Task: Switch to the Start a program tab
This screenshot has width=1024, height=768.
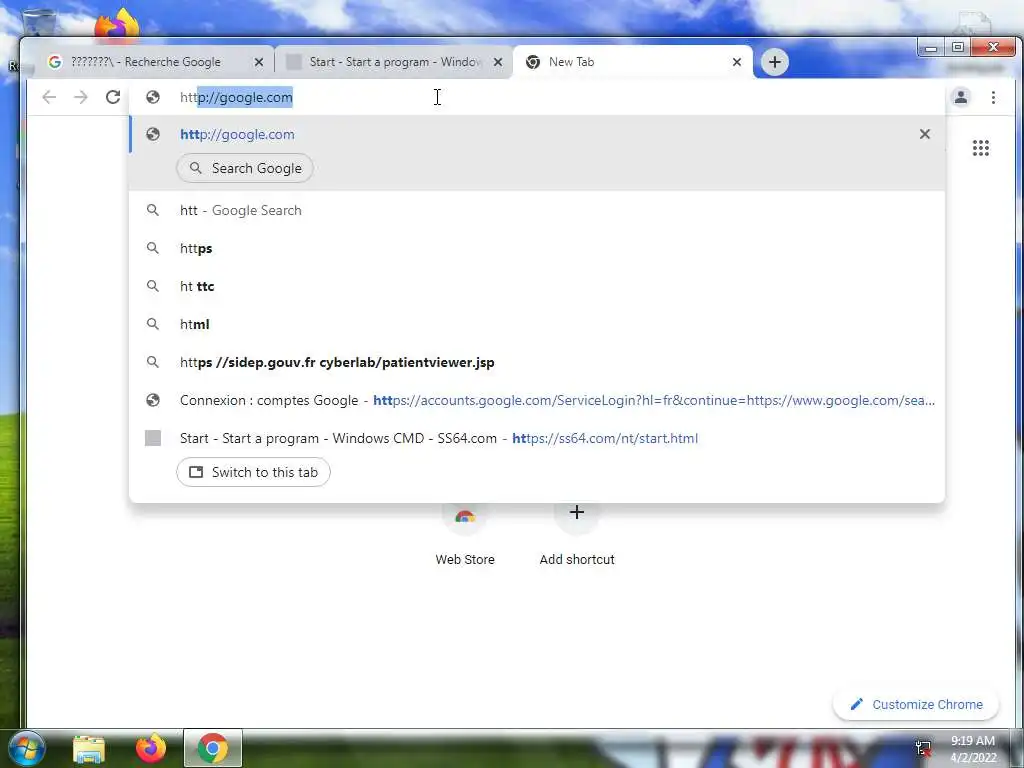Action: pos(395,62)
